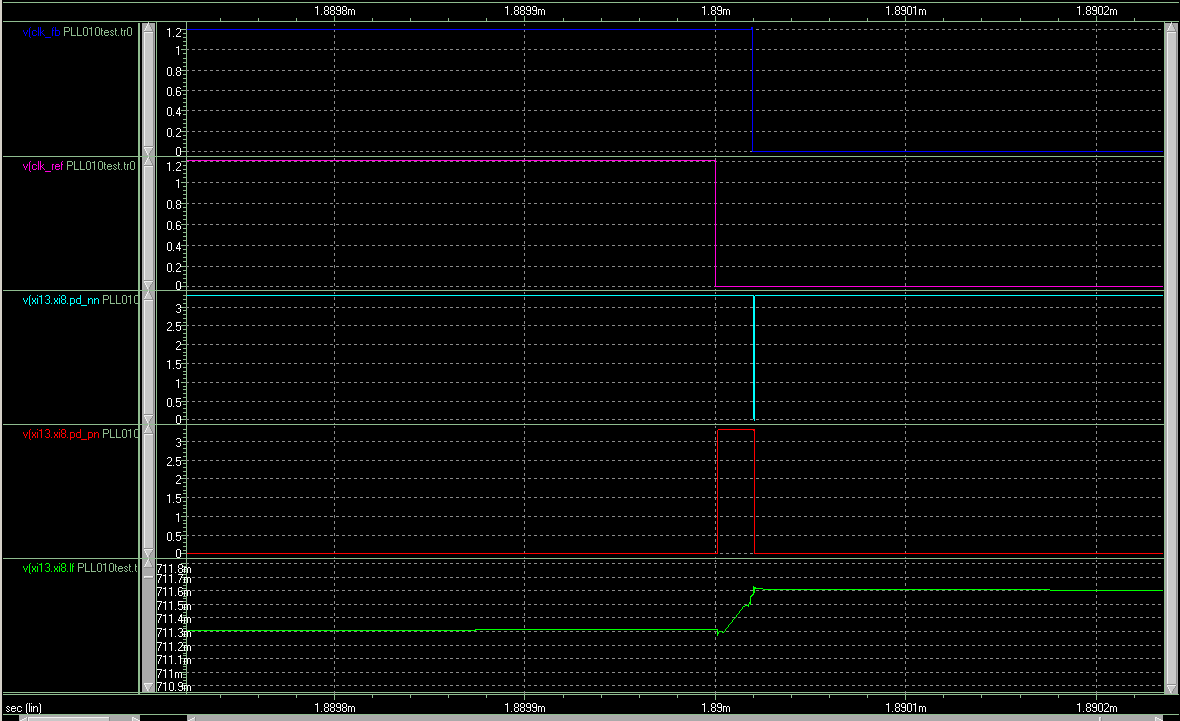Click top axis tick label 1.8901m
The width and height of the screenshot is (1180, 721).
pos(906,11)
